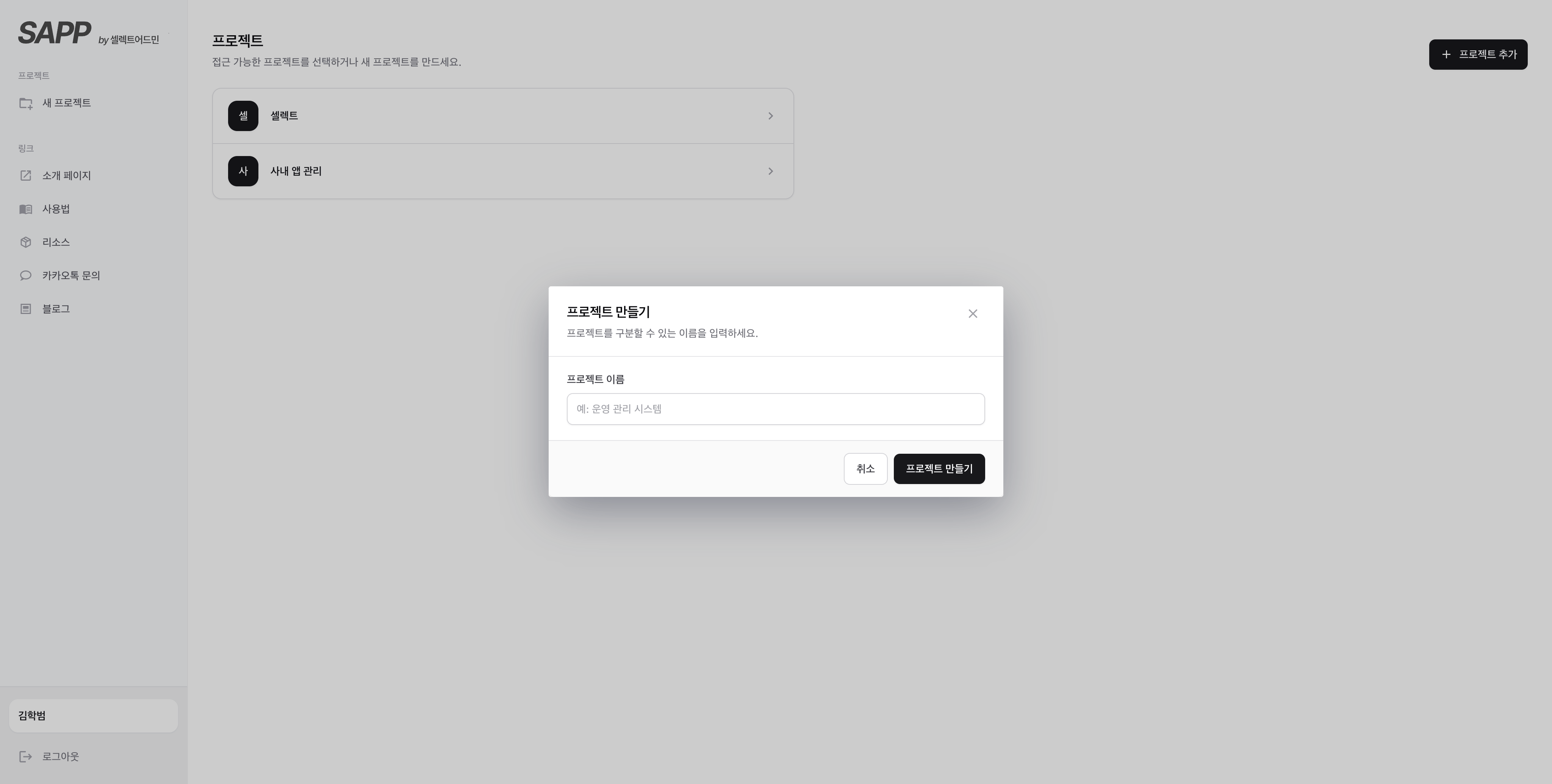Click the book icon beside 사용법
1552x784 pixels.
click(26, 209)
